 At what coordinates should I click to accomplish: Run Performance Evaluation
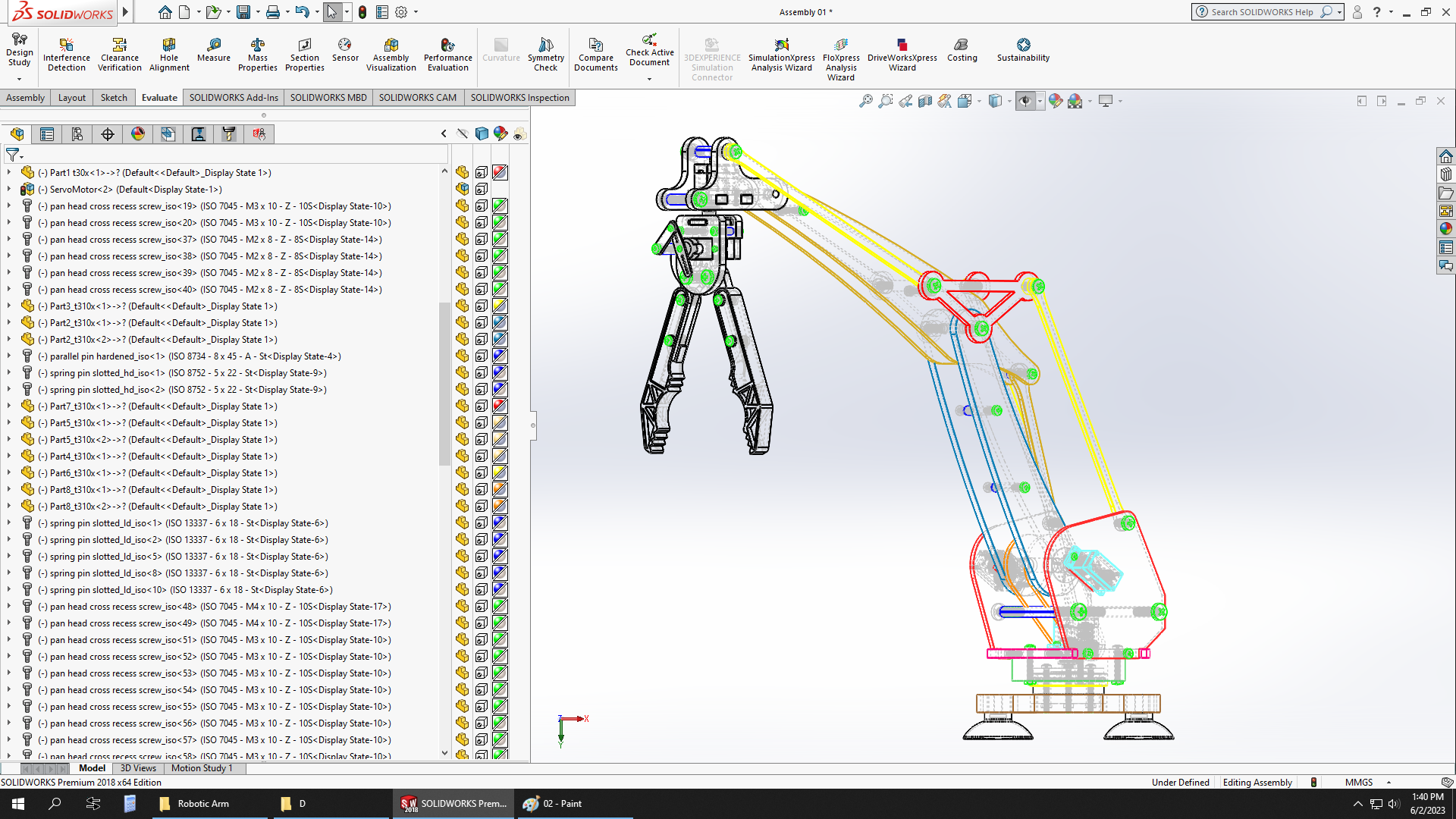point(448,55)
